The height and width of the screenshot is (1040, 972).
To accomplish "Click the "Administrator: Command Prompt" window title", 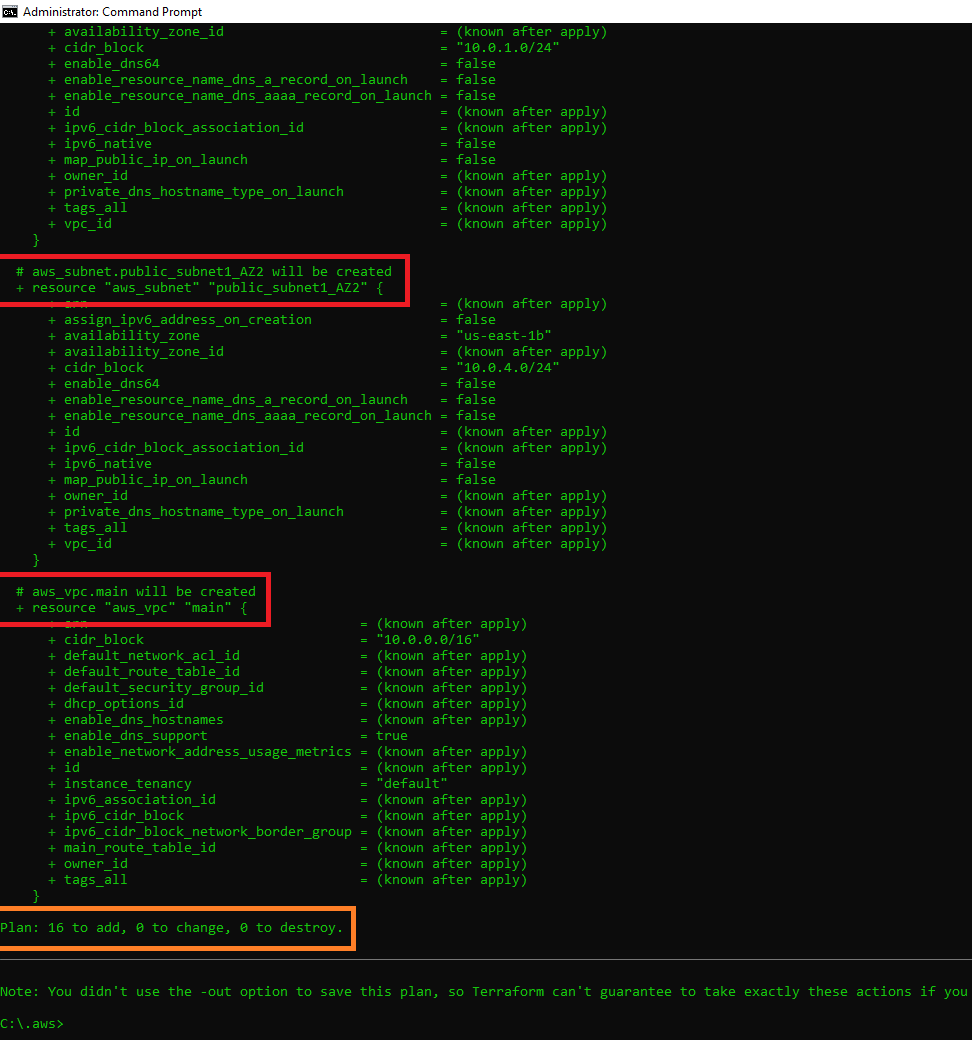I will (x=112, y=12).
